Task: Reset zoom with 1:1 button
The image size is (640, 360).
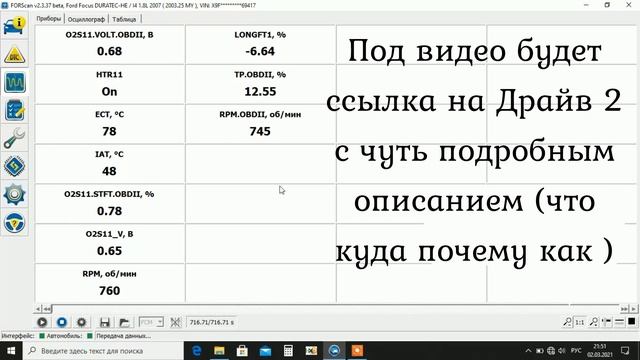Action: tap(580, 322)
